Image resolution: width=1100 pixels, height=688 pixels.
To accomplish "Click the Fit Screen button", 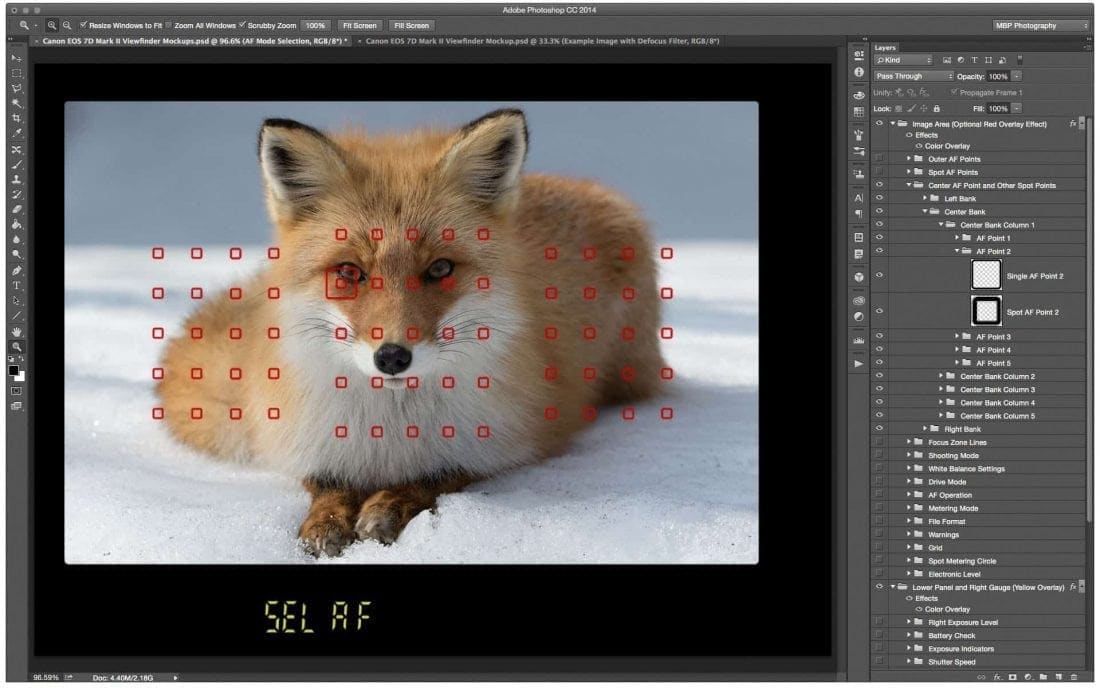I will coord(359,25).
